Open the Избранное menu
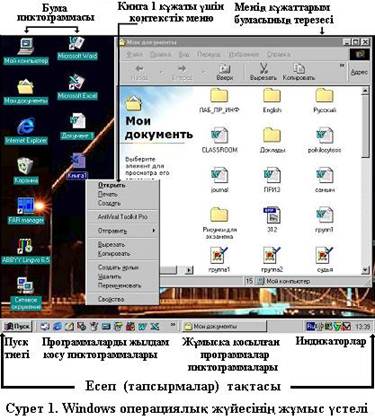Image resolution: width=375 pixels, height=420 pixels. point(243,54)
